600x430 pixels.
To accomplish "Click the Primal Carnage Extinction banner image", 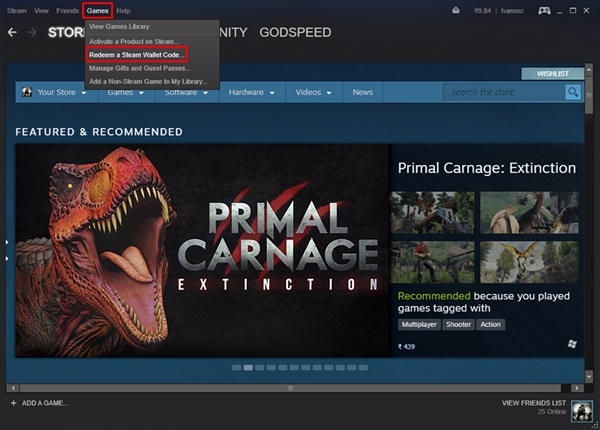I will click(202, 251).
